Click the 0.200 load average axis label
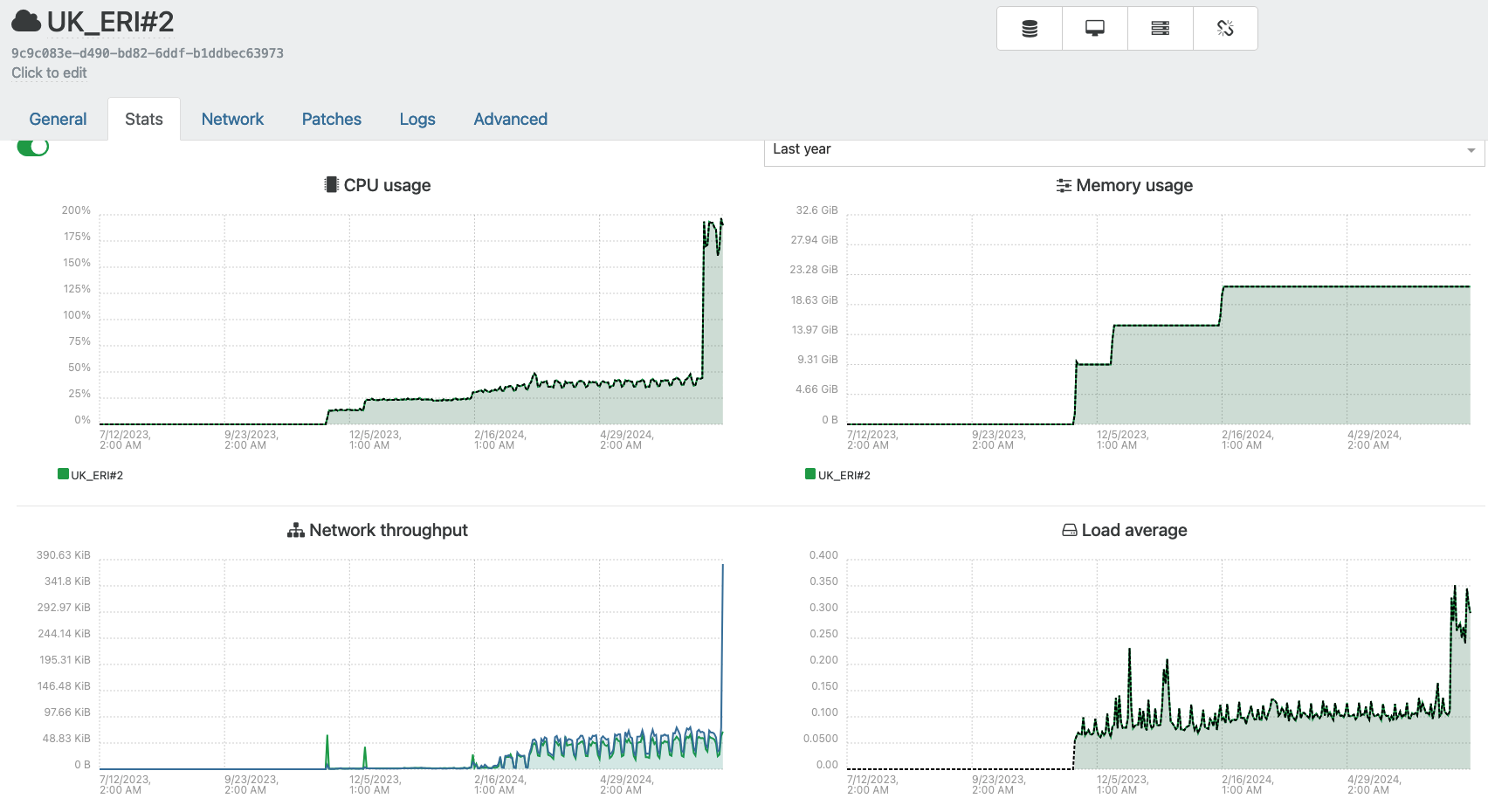This screenshot has width=1488, height=812. [x=823, y=660]
